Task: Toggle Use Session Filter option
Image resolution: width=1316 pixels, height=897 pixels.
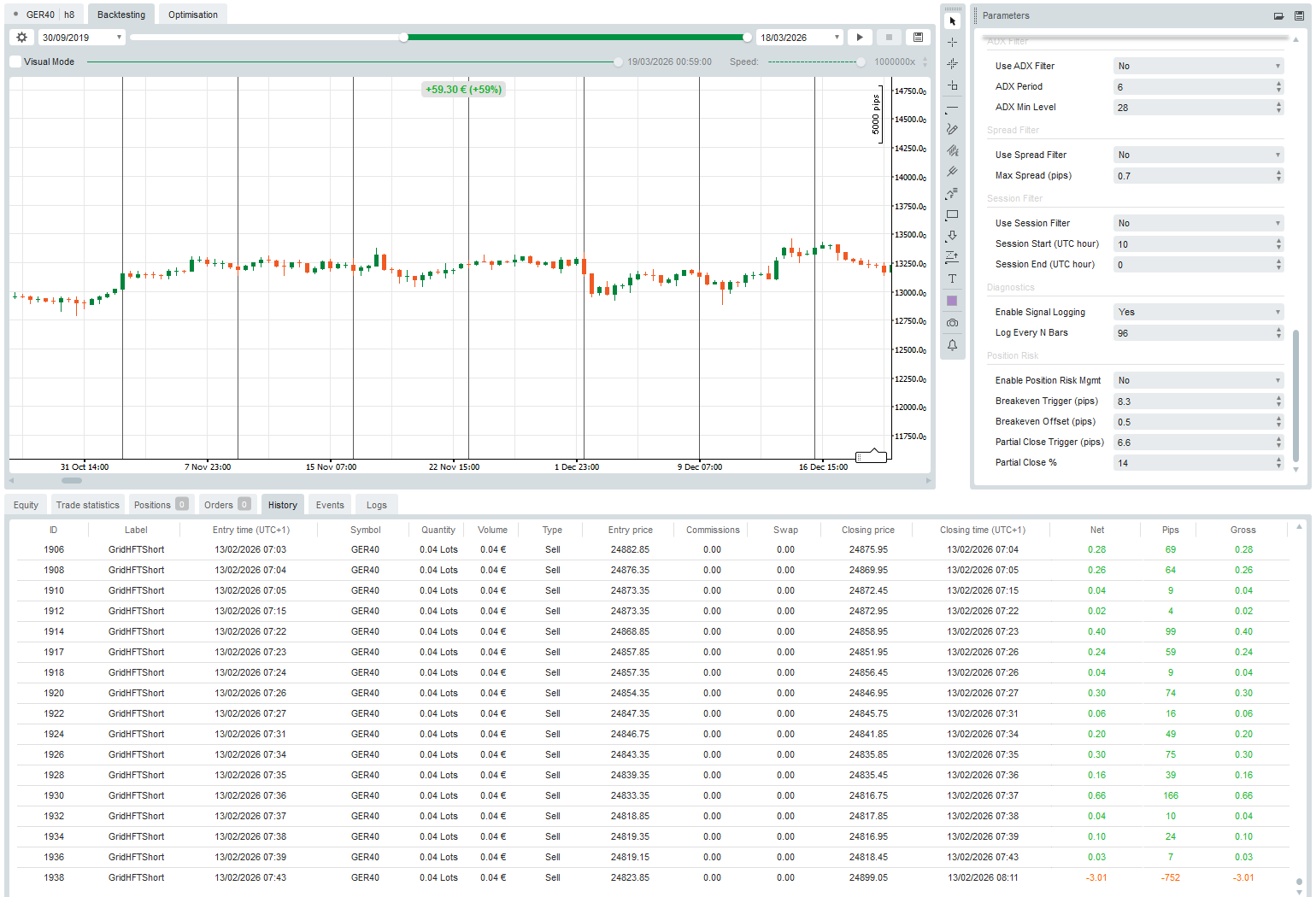Action: [x=1198, y=222]
